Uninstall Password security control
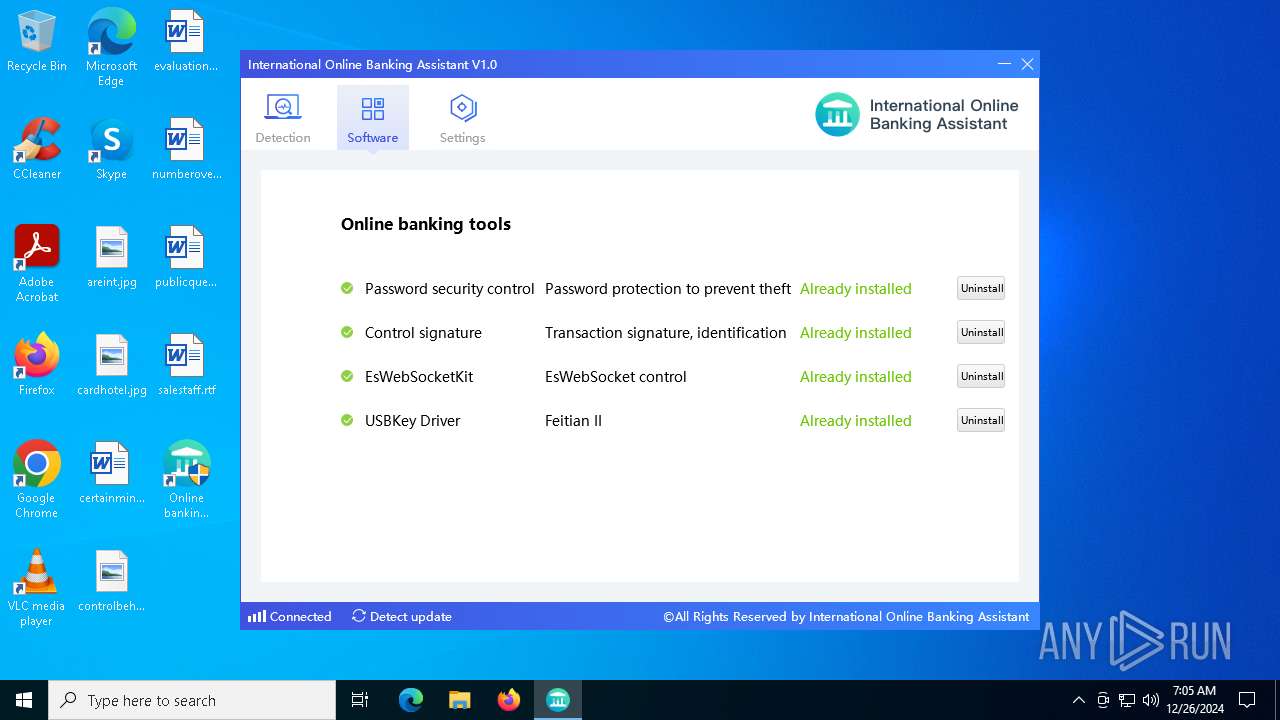This screenshot has width=1280, height=720. tap(981, 288)
